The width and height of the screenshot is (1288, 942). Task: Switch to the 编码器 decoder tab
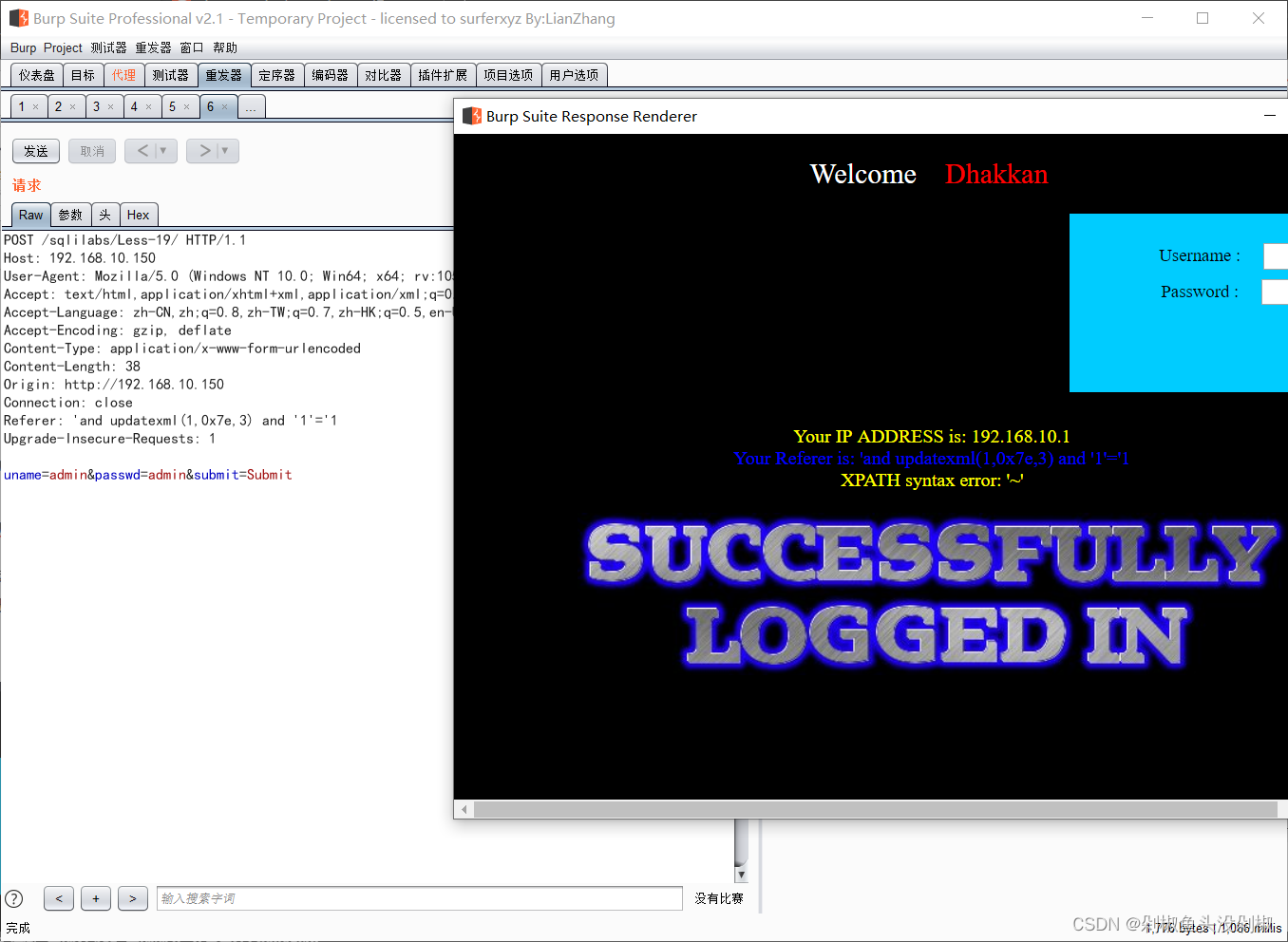coord(331,75)
